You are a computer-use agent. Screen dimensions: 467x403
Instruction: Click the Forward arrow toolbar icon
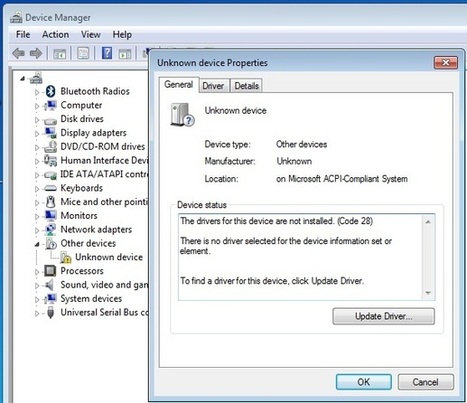(36, 53)
